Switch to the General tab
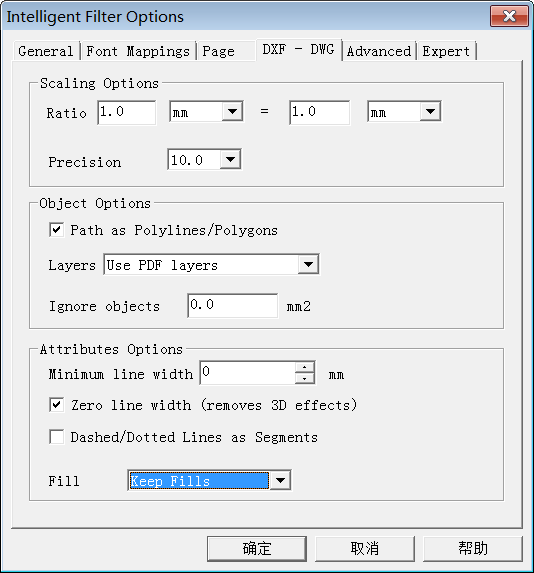 coord(46,51)
